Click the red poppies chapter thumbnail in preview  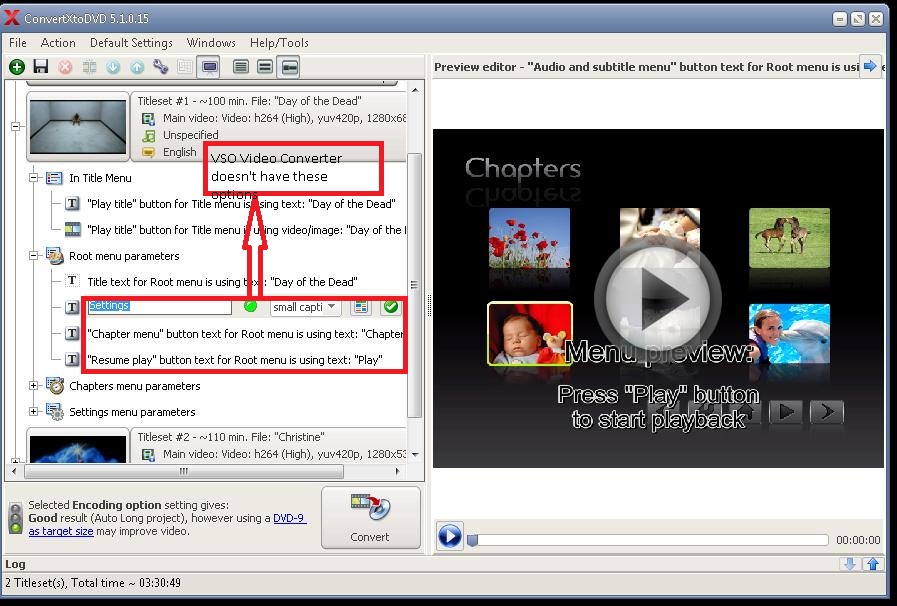pyautogui.click(x=529, y=238)
